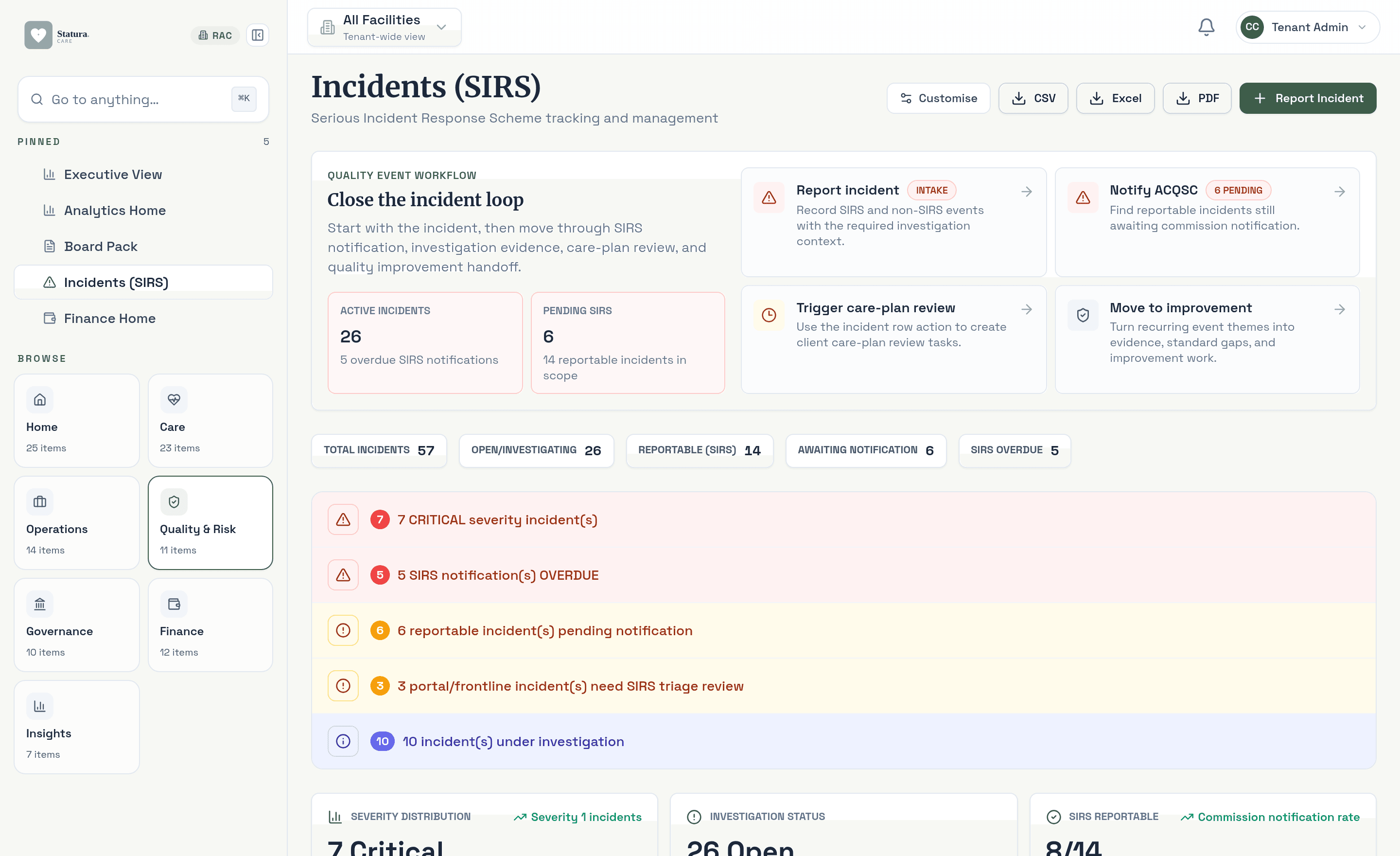Screen dimensions: 1400x856
Task: Click the Finance wallet icon in Browse
Action: pos(173,604)
